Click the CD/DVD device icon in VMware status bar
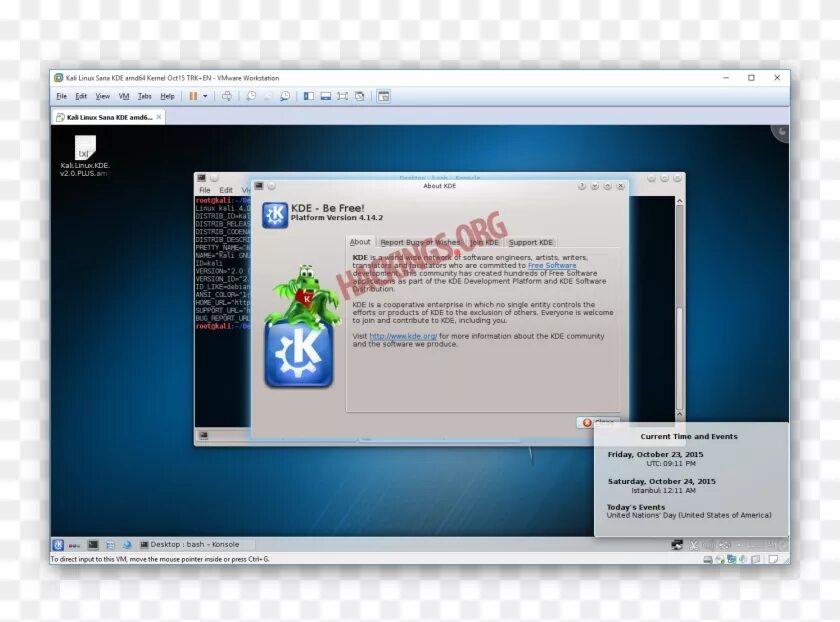The height and width of the screenshot is (622, 840). point(719,559)
